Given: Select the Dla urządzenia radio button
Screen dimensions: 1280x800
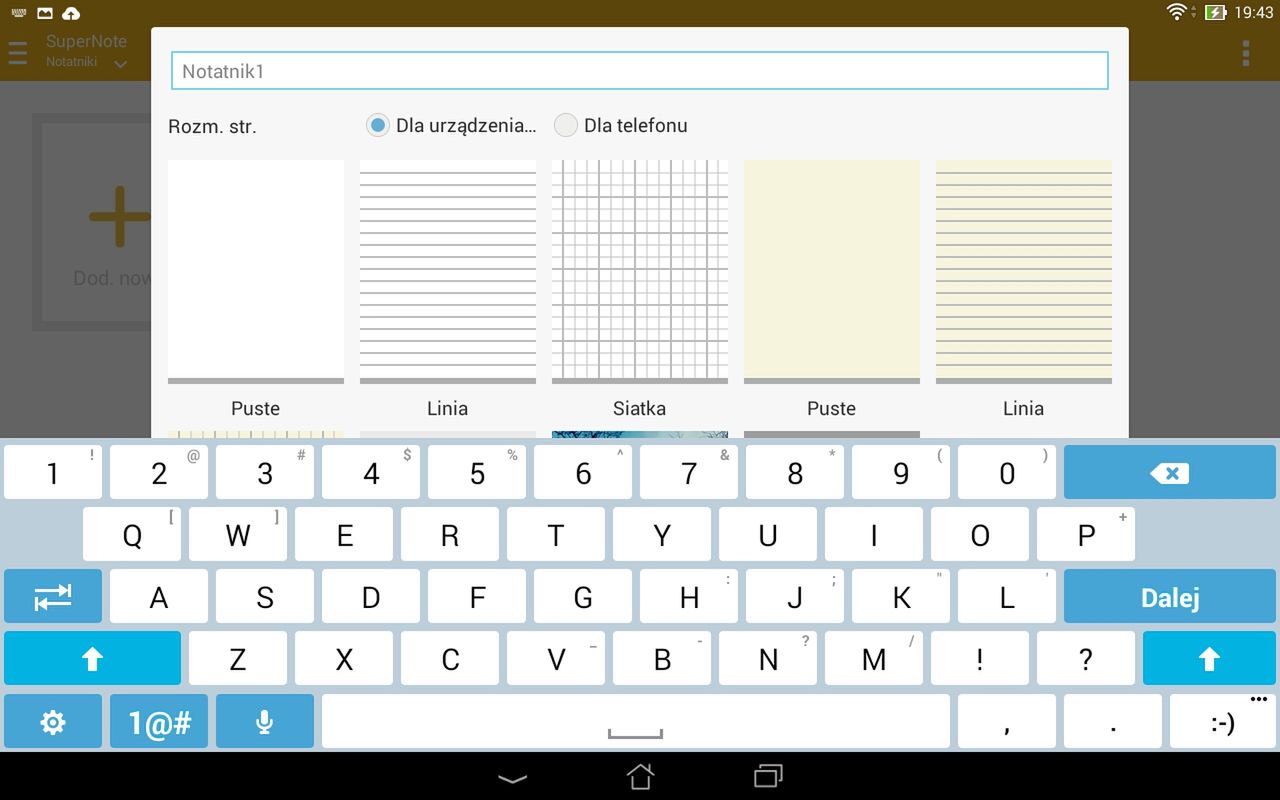Looking at the screenshot, I should pos(377,125).
